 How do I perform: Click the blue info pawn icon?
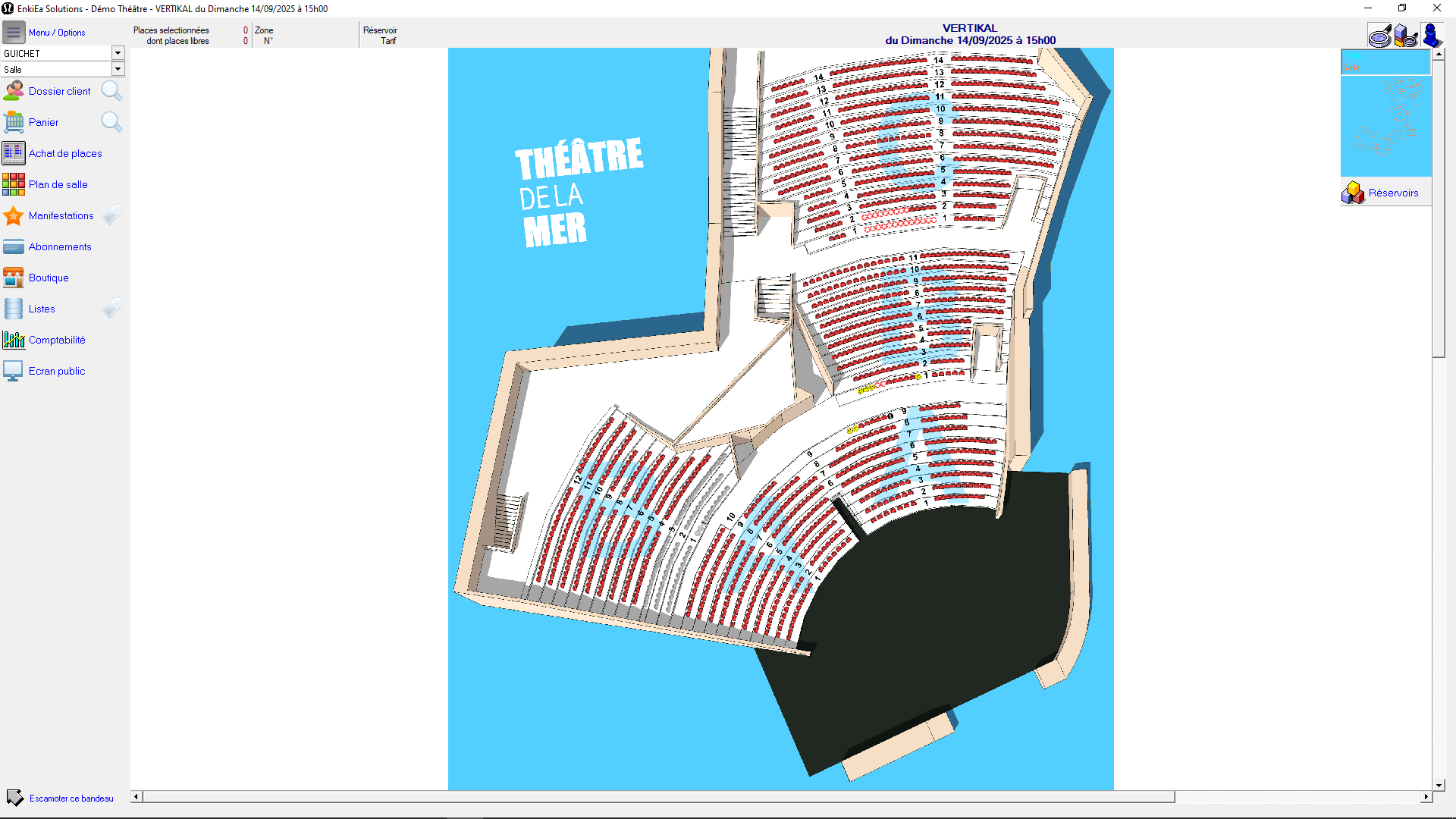[x=1431, y=36]
